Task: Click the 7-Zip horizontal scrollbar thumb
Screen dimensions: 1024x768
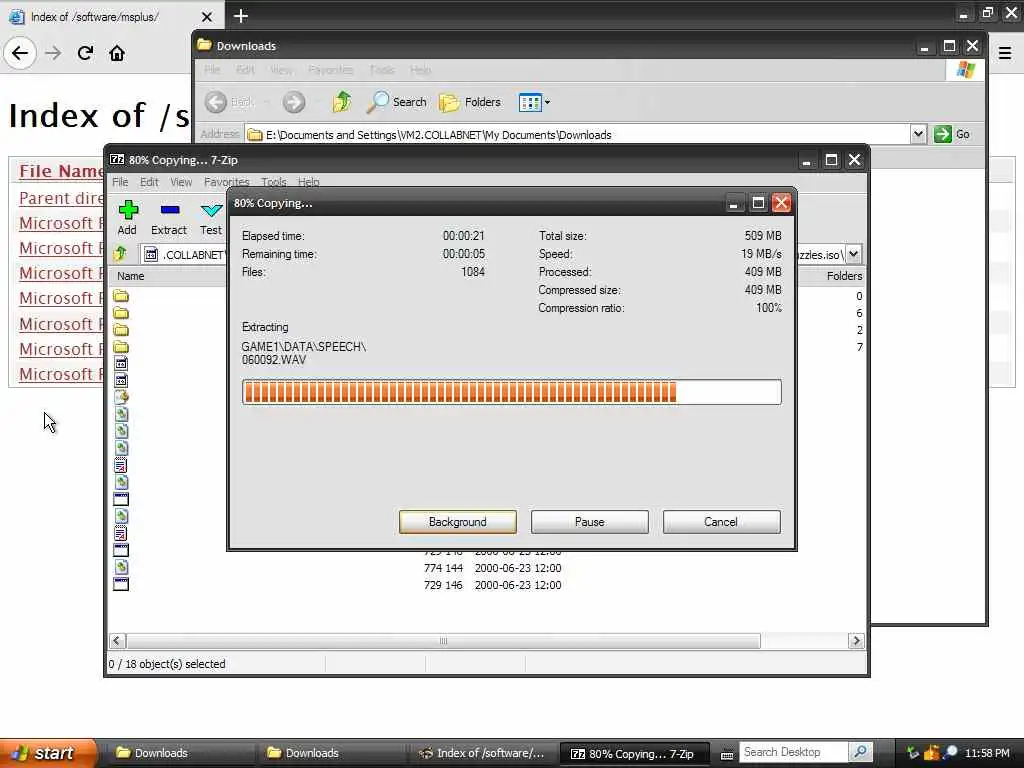Action: 443,641
